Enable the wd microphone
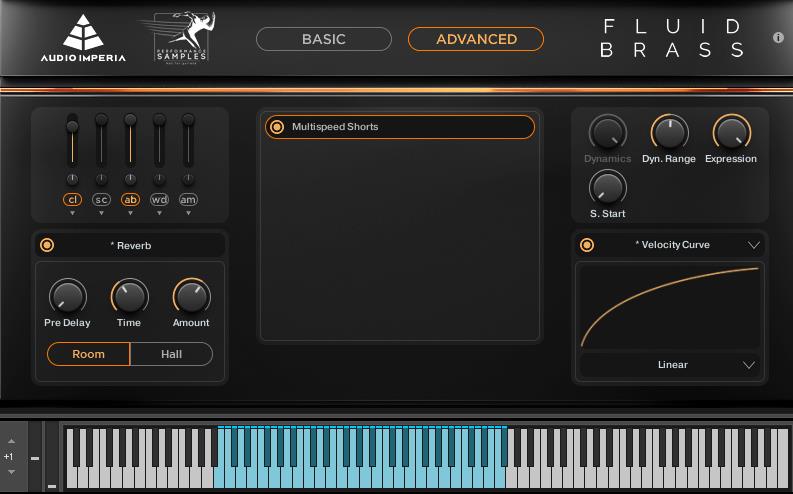 [159, 200]
